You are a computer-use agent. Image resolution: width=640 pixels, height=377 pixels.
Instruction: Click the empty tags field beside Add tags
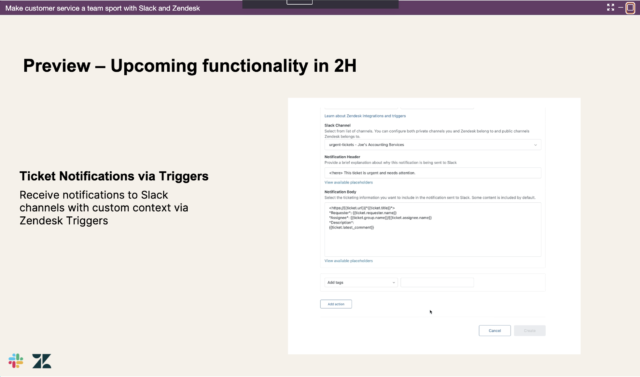coord(437,282)
